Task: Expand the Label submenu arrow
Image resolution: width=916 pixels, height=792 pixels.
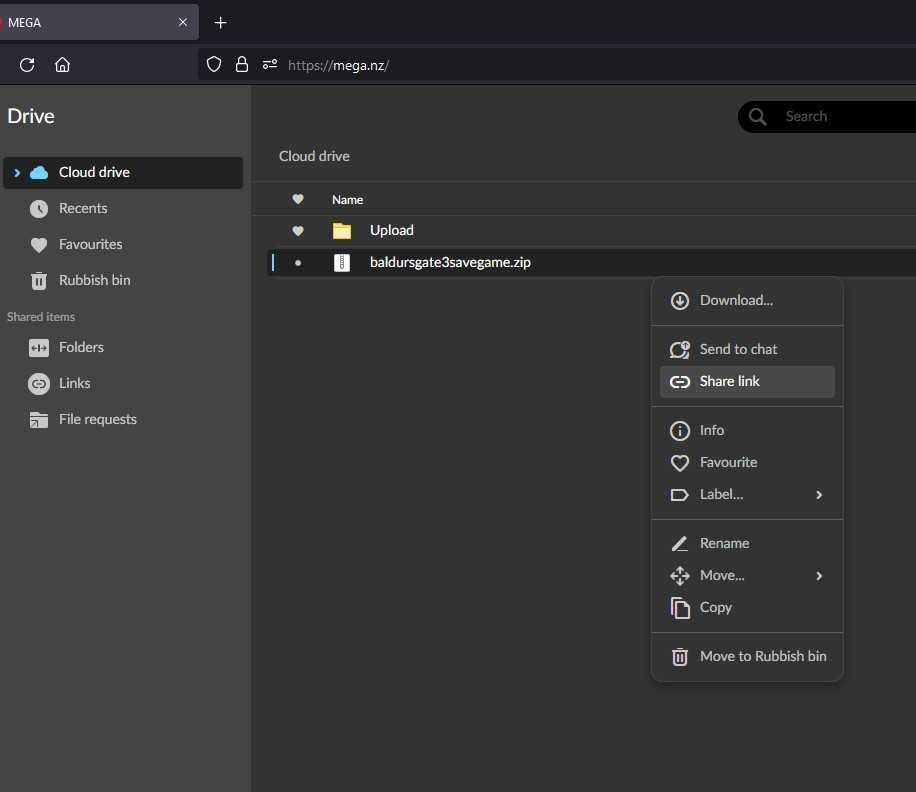Action: (x=819, y=494)
